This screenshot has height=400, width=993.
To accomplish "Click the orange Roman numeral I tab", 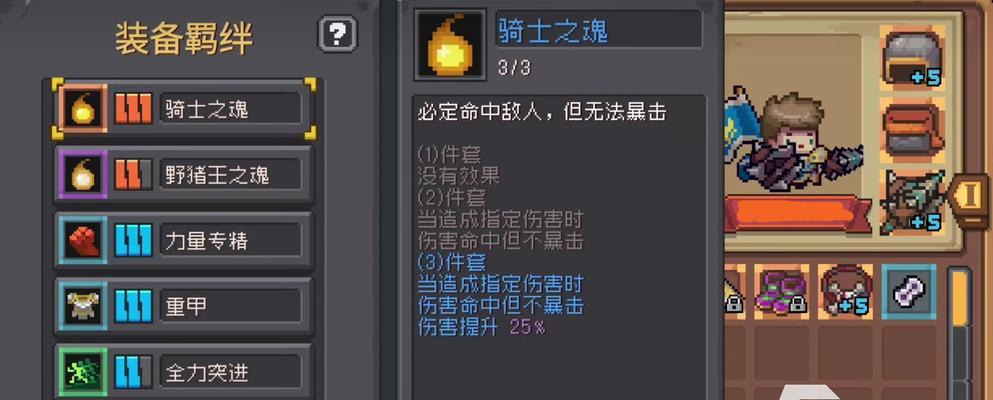I will click(970, 199).
